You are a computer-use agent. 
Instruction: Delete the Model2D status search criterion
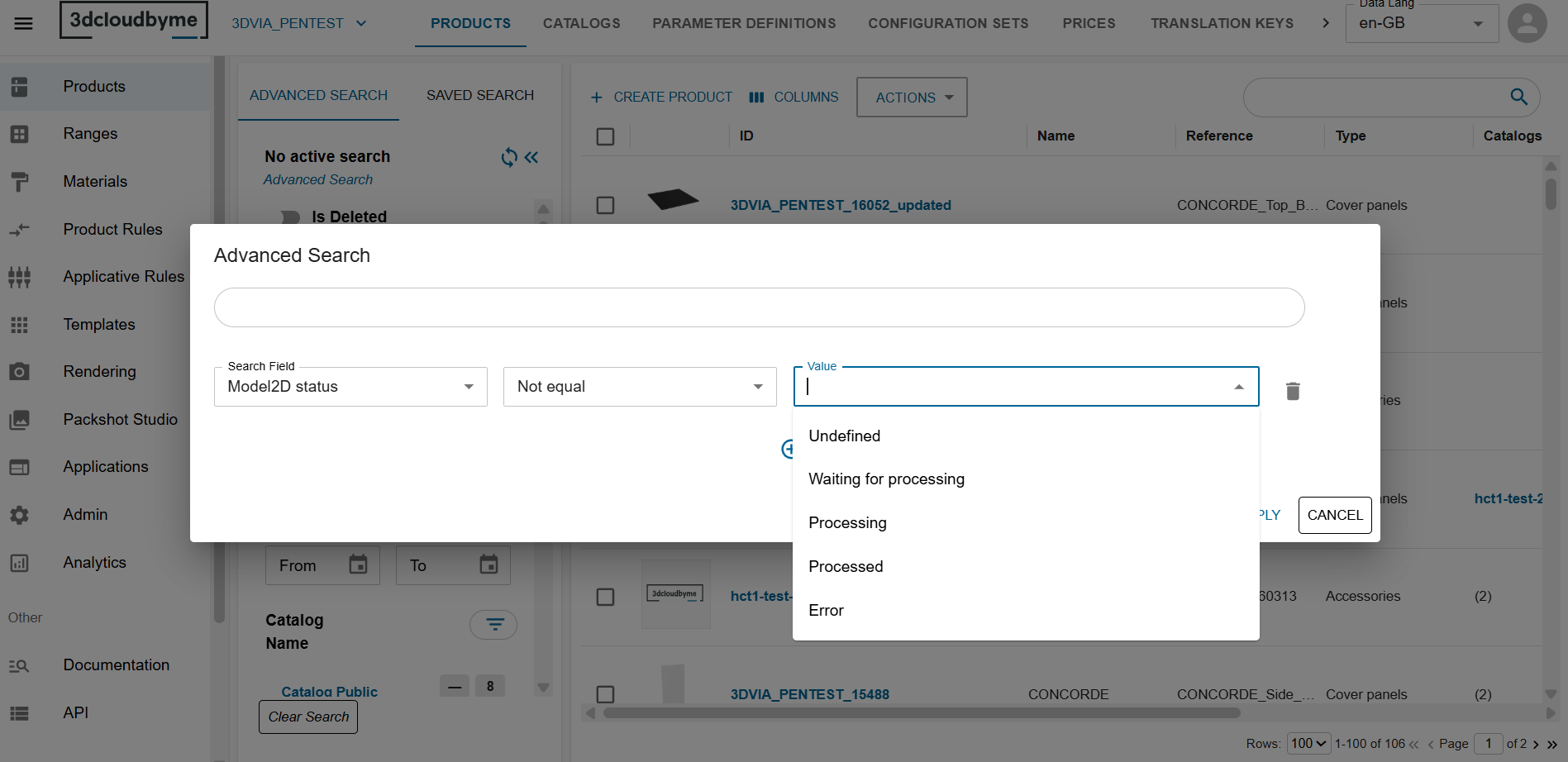[x=1293, y=391]
